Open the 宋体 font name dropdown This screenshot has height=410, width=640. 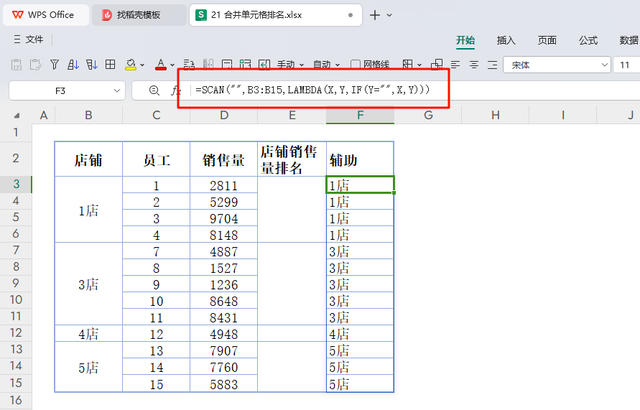tap(557, 65)
